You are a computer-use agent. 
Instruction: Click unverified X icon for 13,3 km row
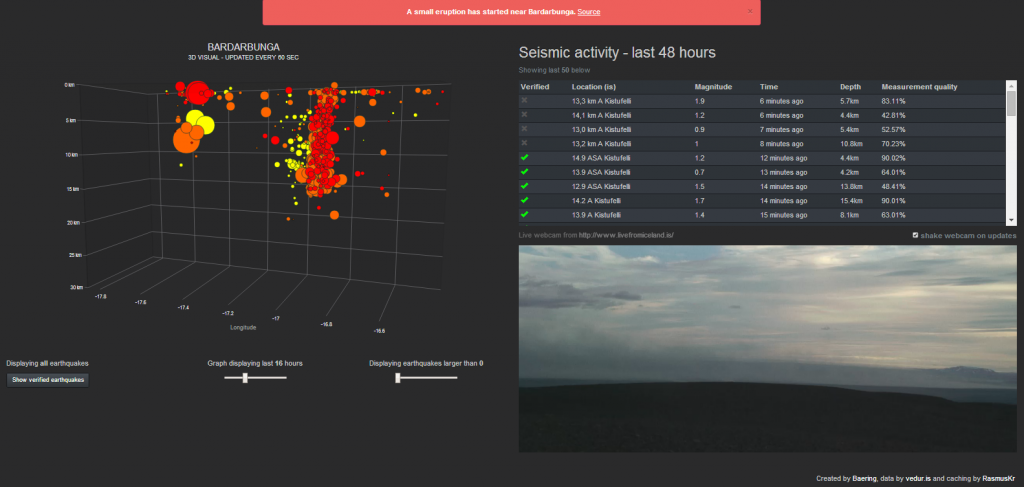[x=526, y=101]
